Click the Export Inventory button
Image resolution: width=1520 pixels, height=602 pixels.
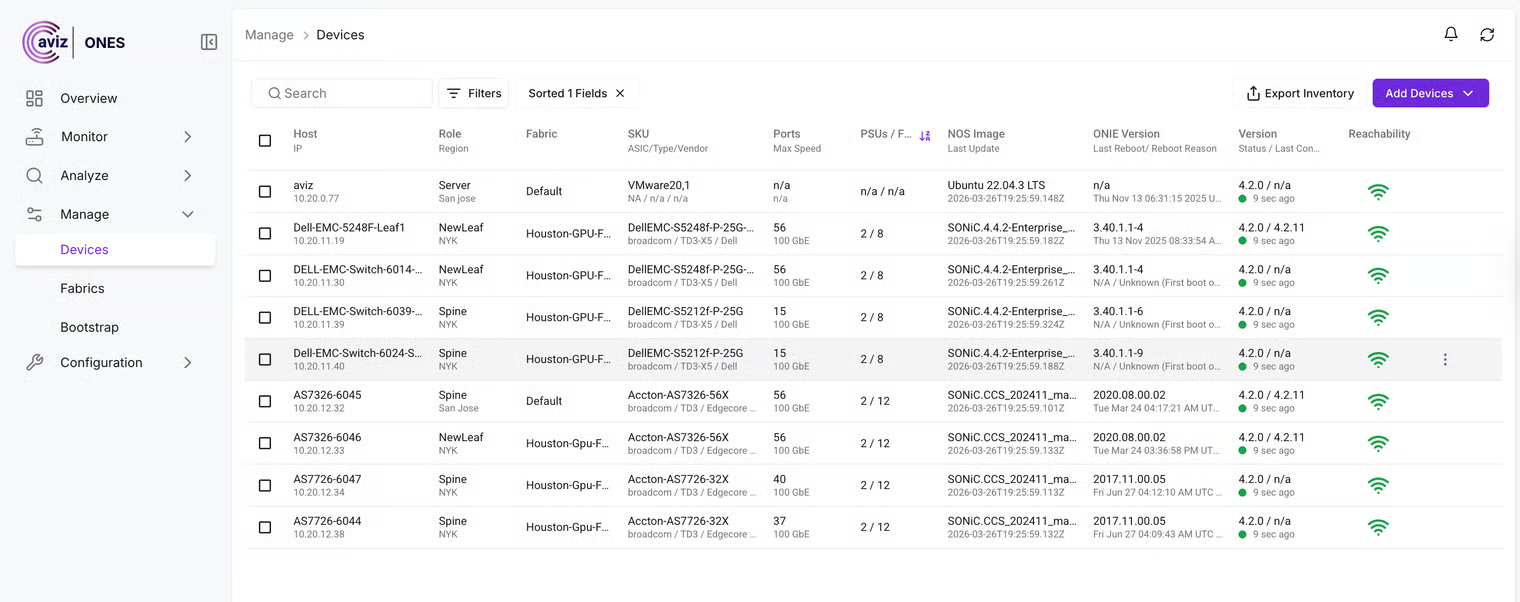click(x=1298, y=94)
